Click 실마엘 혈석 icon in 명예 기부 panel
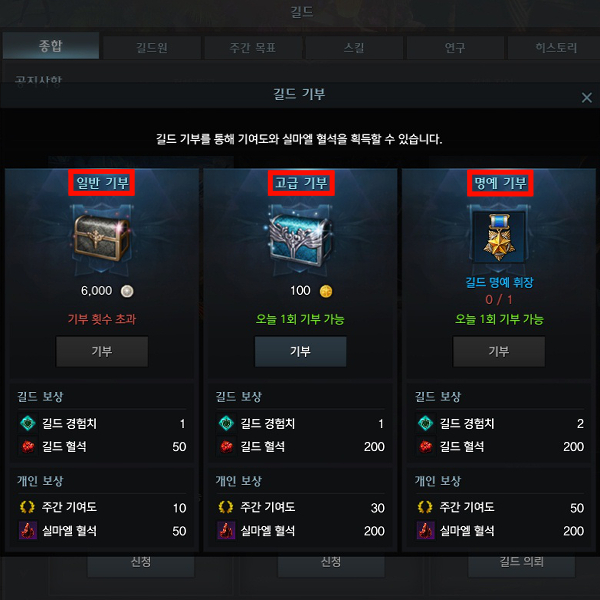The width and height of the screenshot is (600, 600). pyautogui.click(x=426, y=531)
